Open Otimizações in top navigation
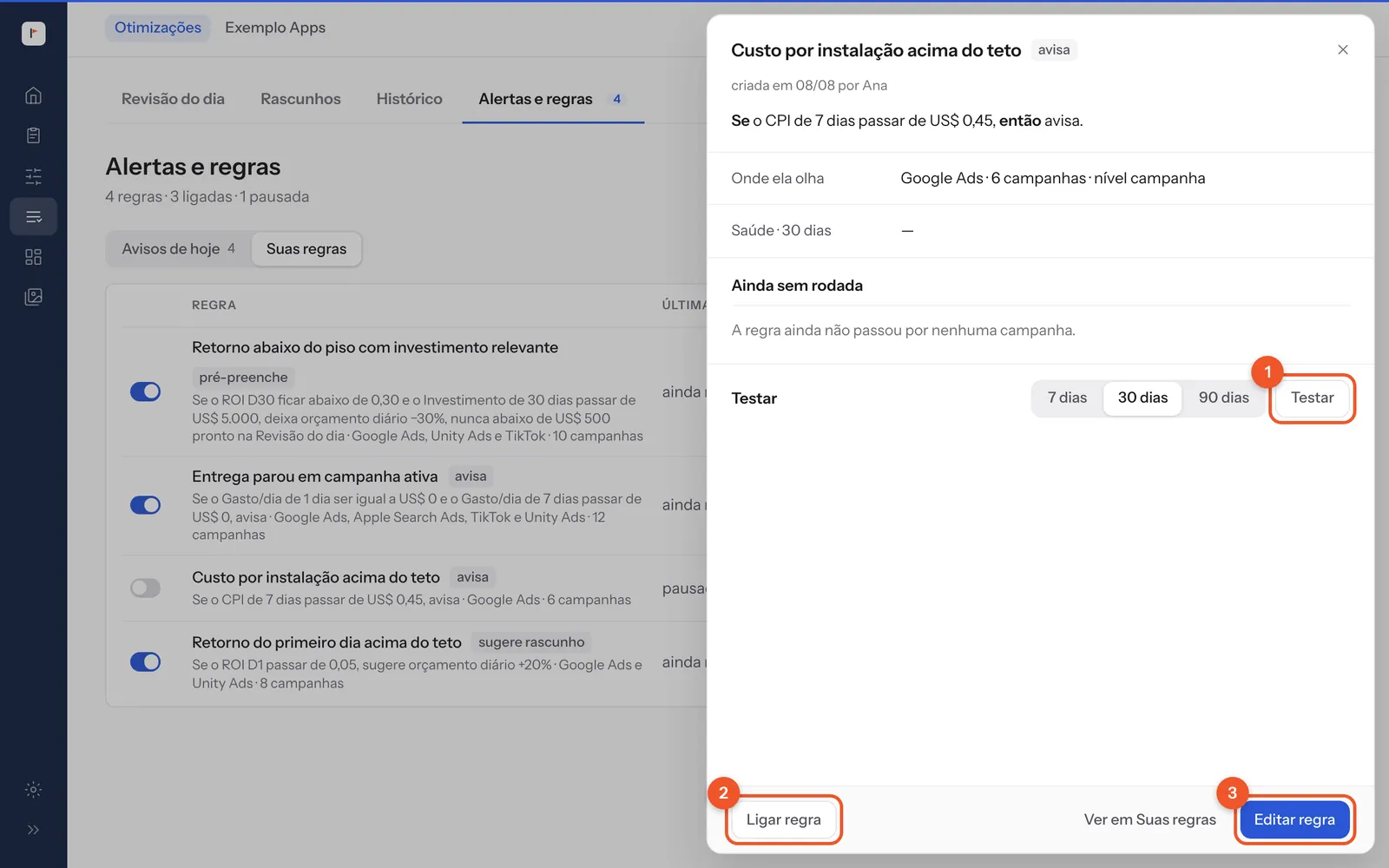The width and height of the screenshot is (1389, 868). [x=157, y=28]
